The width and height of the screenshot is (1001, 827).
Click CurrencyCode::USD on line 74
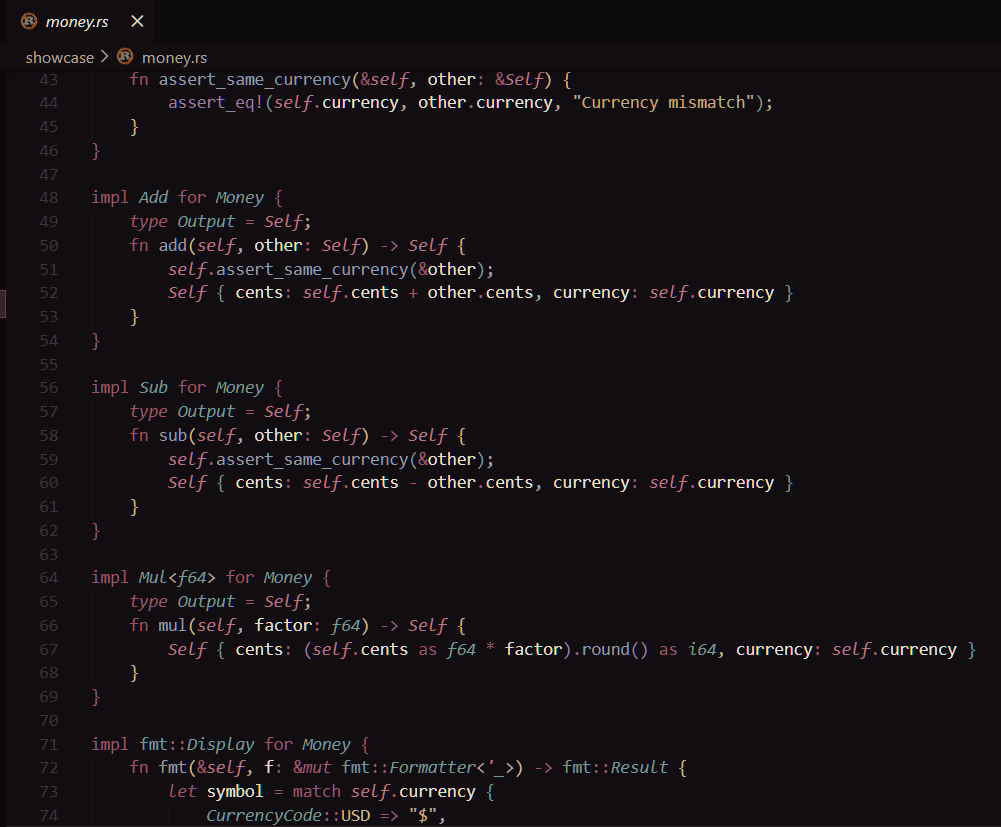pyautogui.click(x=288, y=816)
